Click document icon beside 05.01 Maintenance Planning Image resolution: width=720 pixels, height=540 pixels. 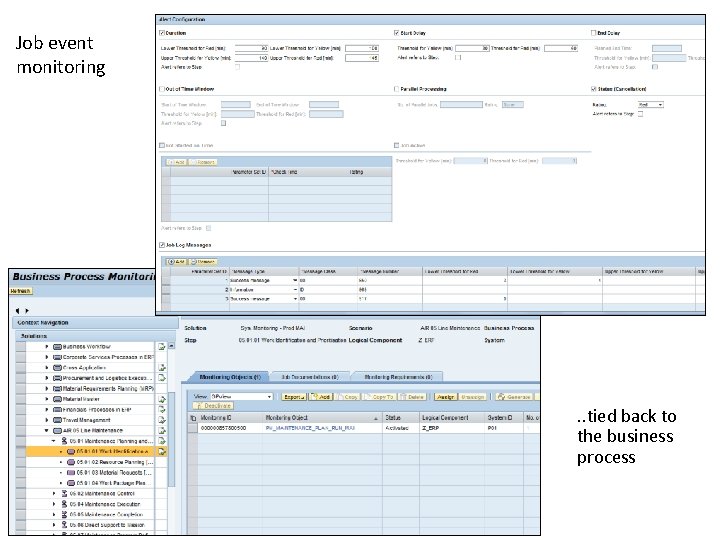pos(162,441)
